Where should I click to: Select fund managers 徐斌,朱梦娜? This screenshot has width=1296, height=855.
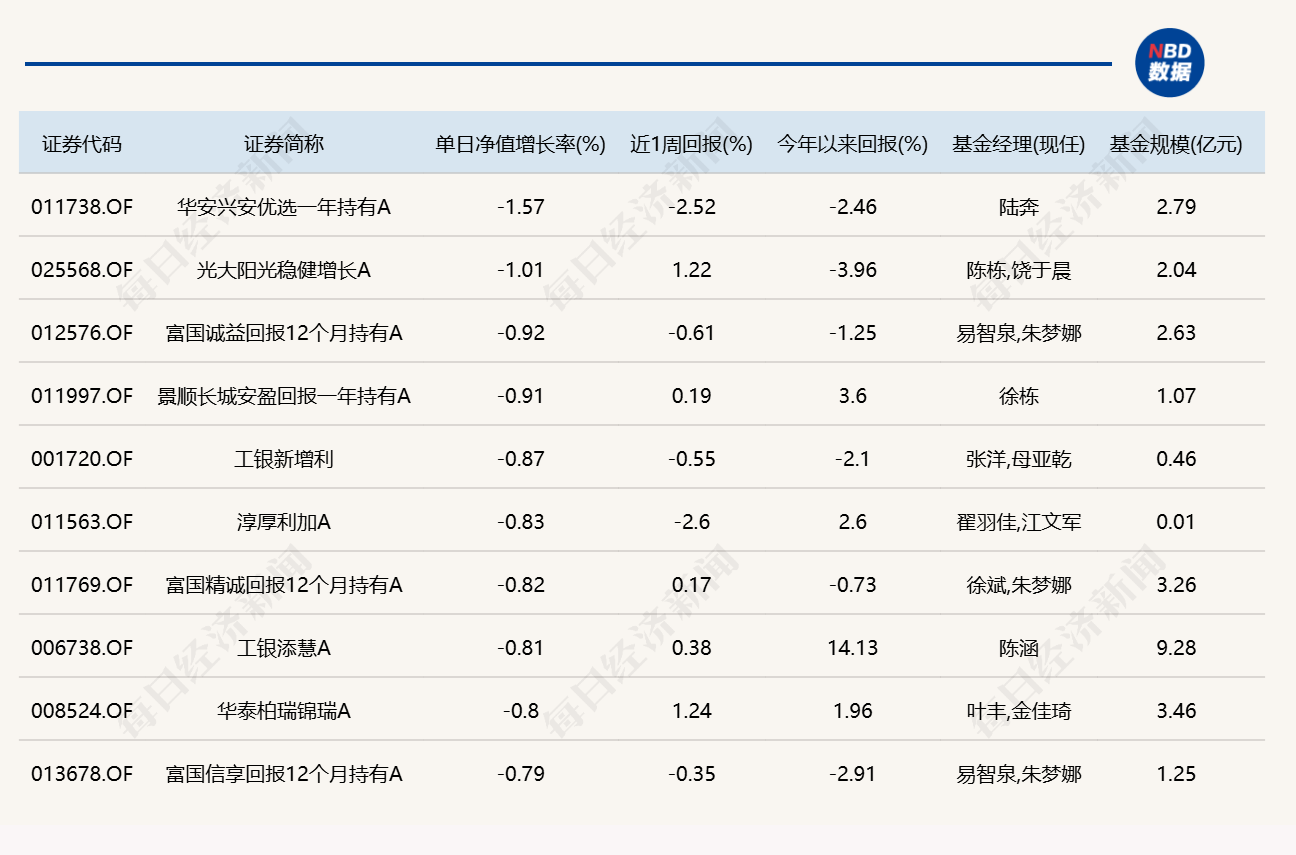(1019, 585)
